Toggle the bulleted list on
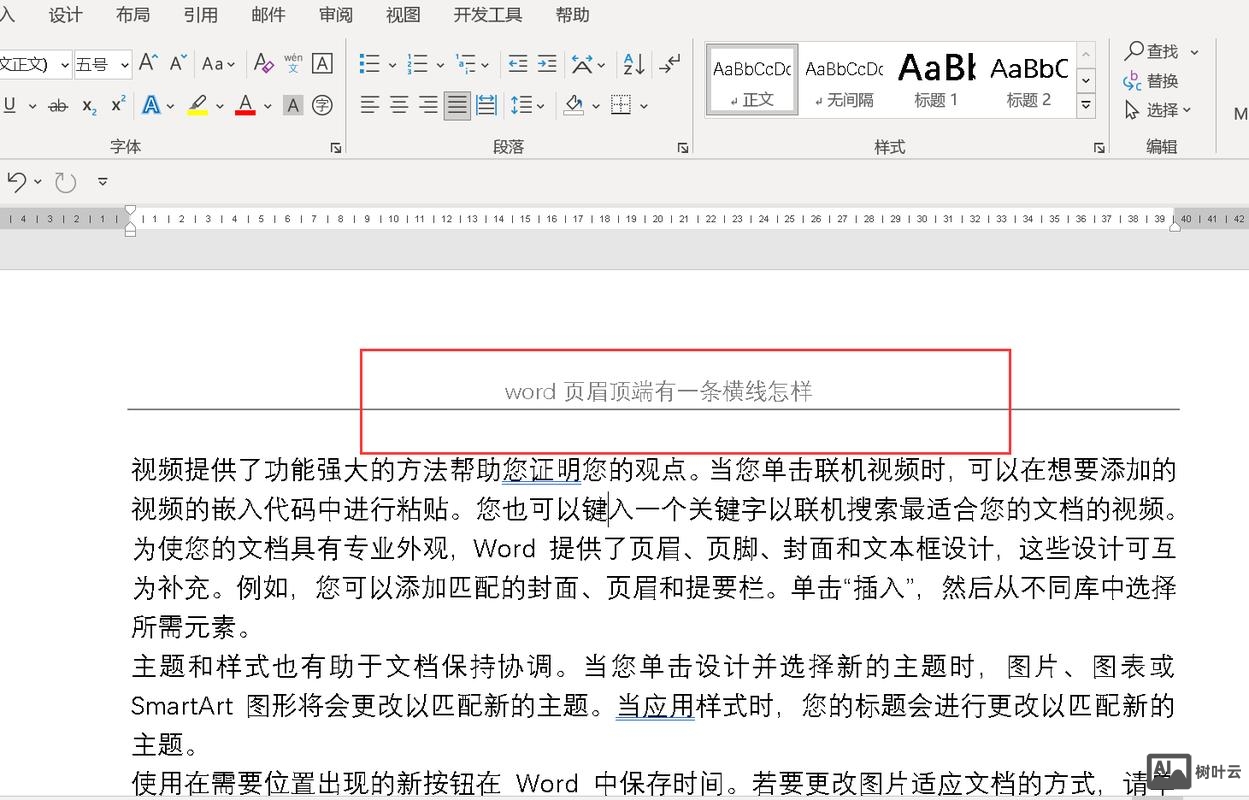 370,62
